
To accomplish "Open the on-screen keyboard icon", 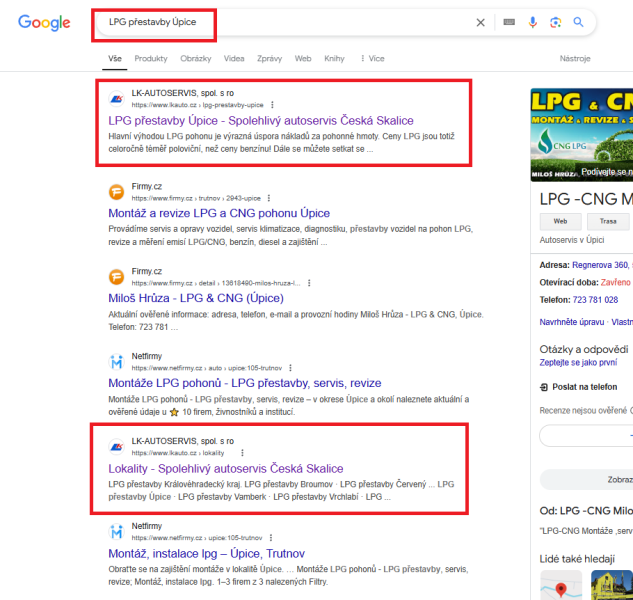I will [x=509, y=22].
